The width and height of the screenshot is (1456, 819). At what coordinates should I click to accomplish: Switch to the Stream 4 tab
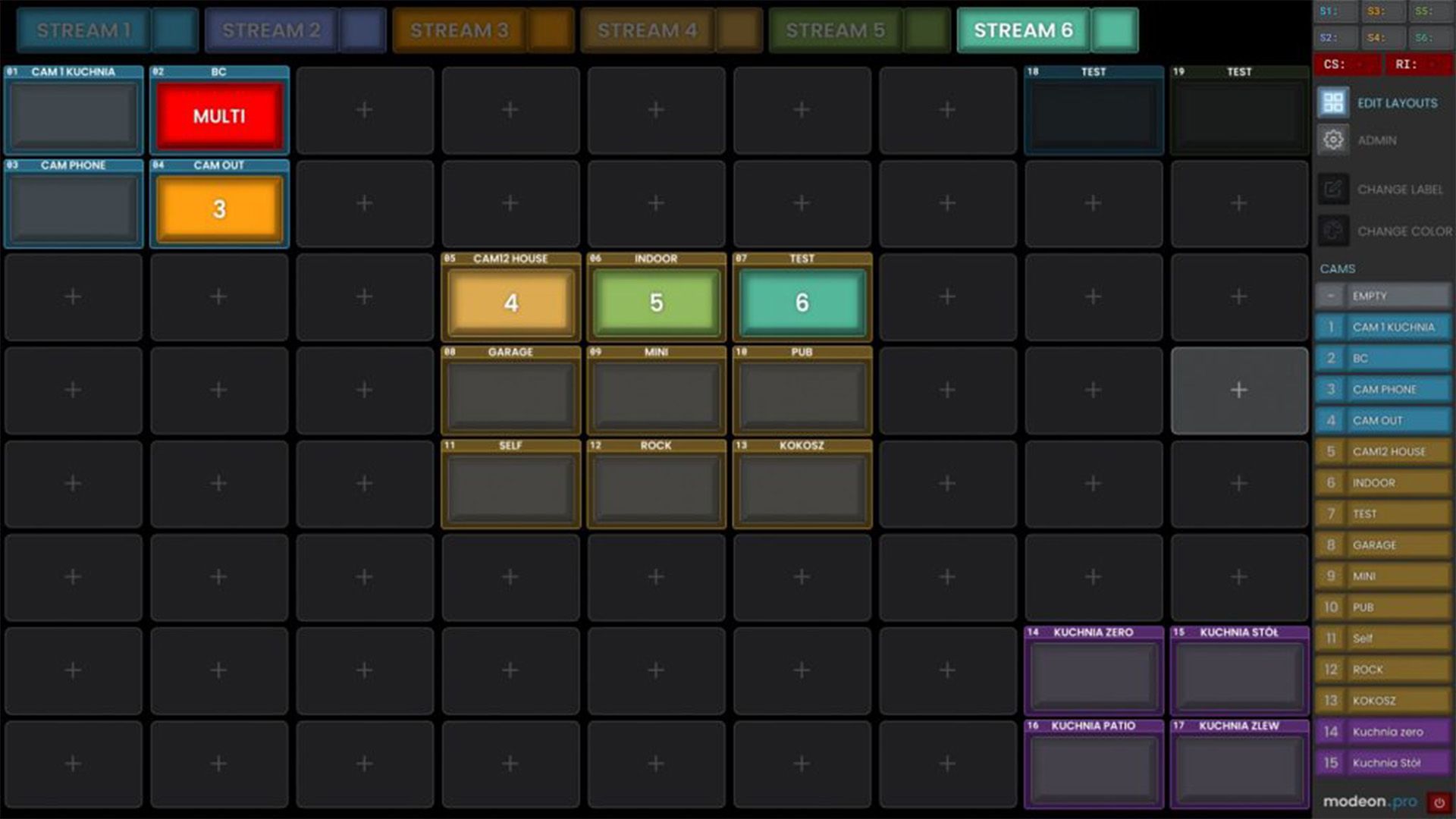click(x=648, y=30)
